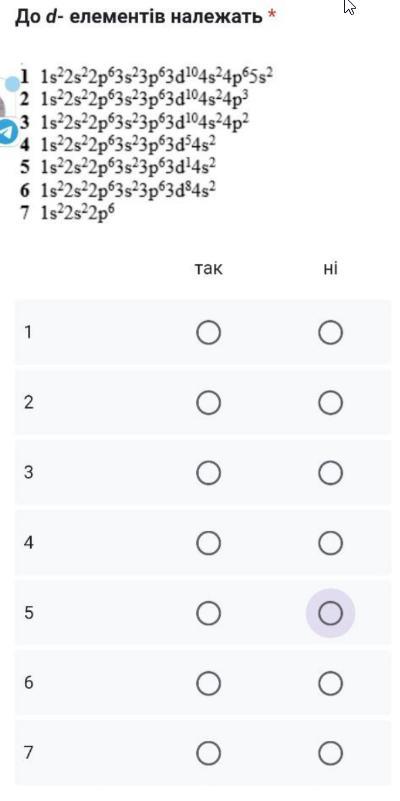Select 'ні' for row 3
Image resolution: width=400 pixels, height=801 pixels.
click(331, 473)
